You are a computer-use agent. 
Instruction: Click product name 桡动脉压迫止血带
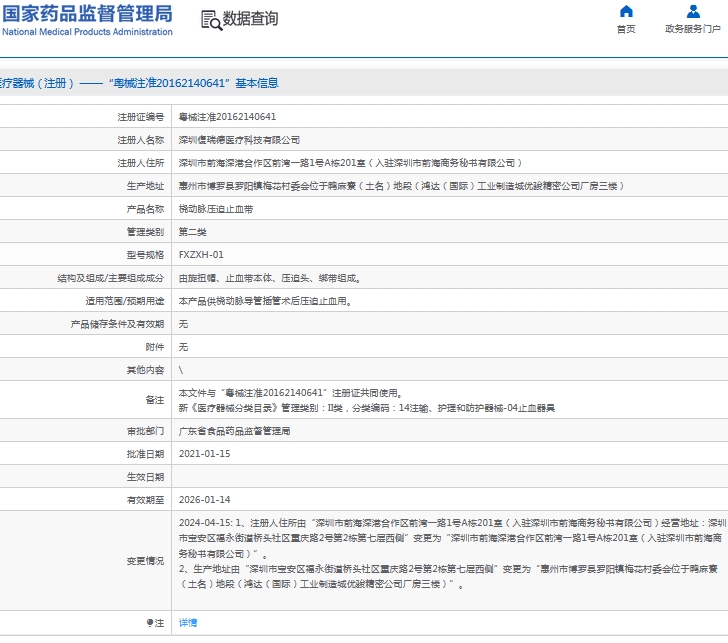point(216,209)
